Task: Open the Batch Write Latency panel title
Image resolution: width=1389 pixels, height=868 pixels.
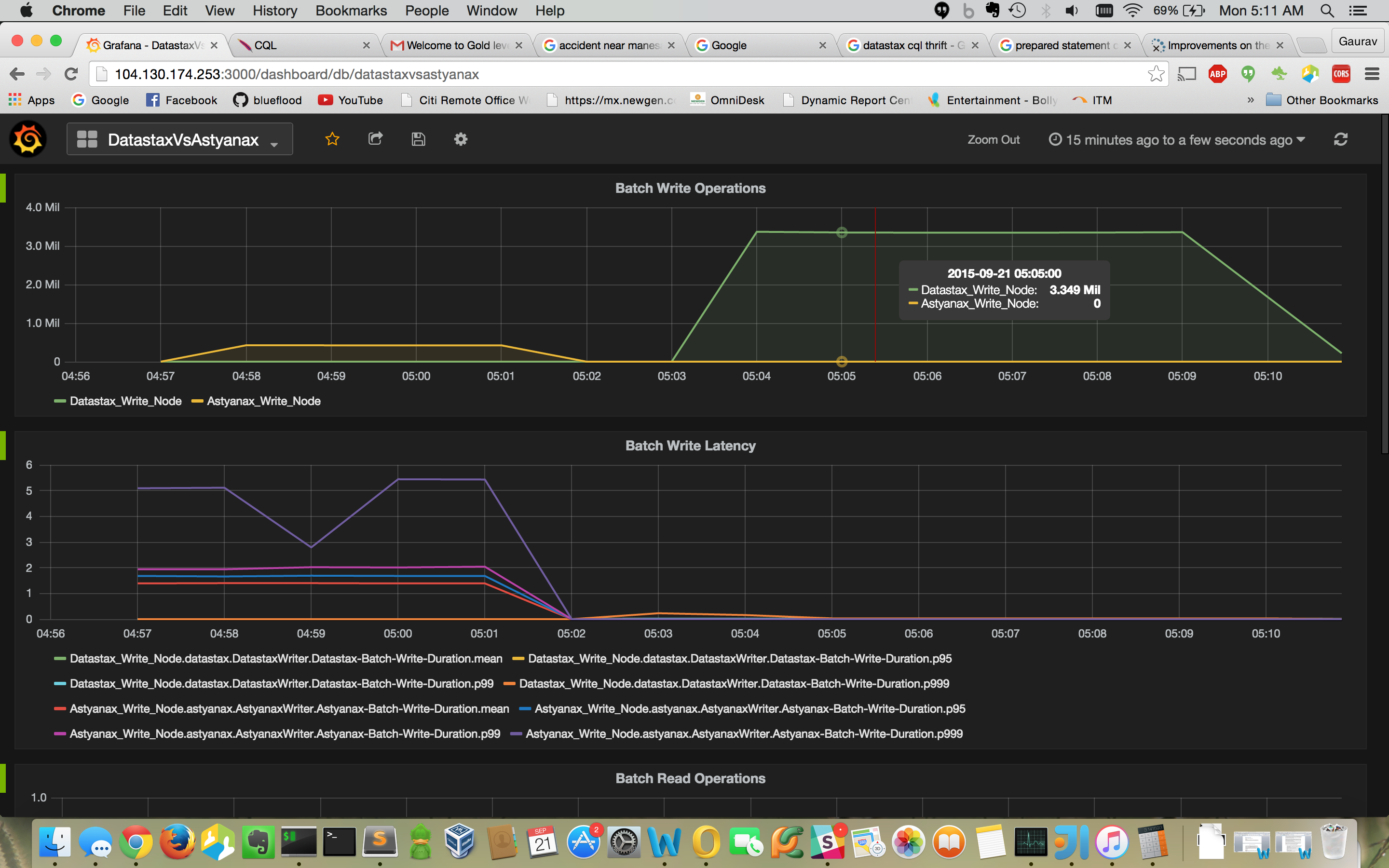Action: [x=690, y=446]
